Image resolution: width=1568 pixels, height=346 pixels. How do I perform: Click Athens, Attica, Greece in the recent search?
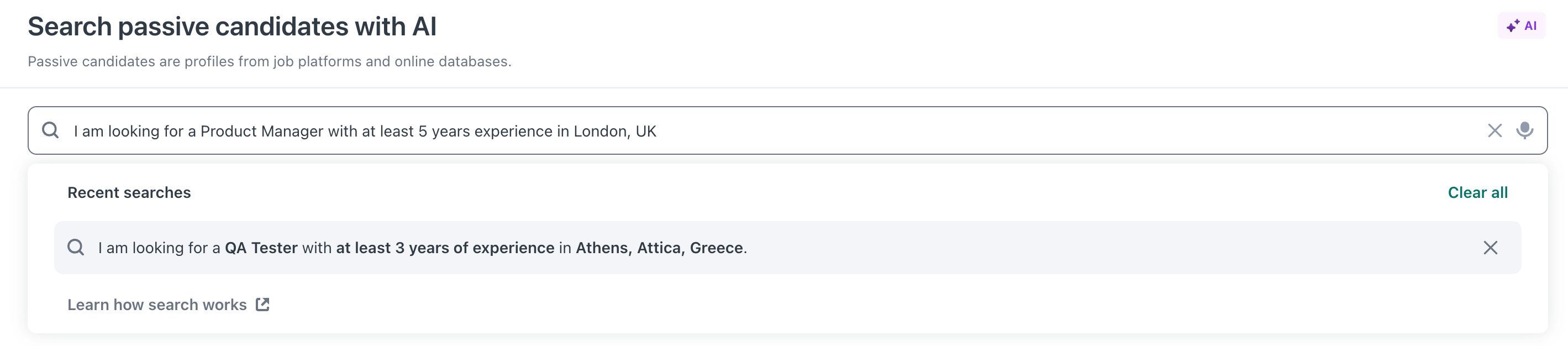pos(659,248)
